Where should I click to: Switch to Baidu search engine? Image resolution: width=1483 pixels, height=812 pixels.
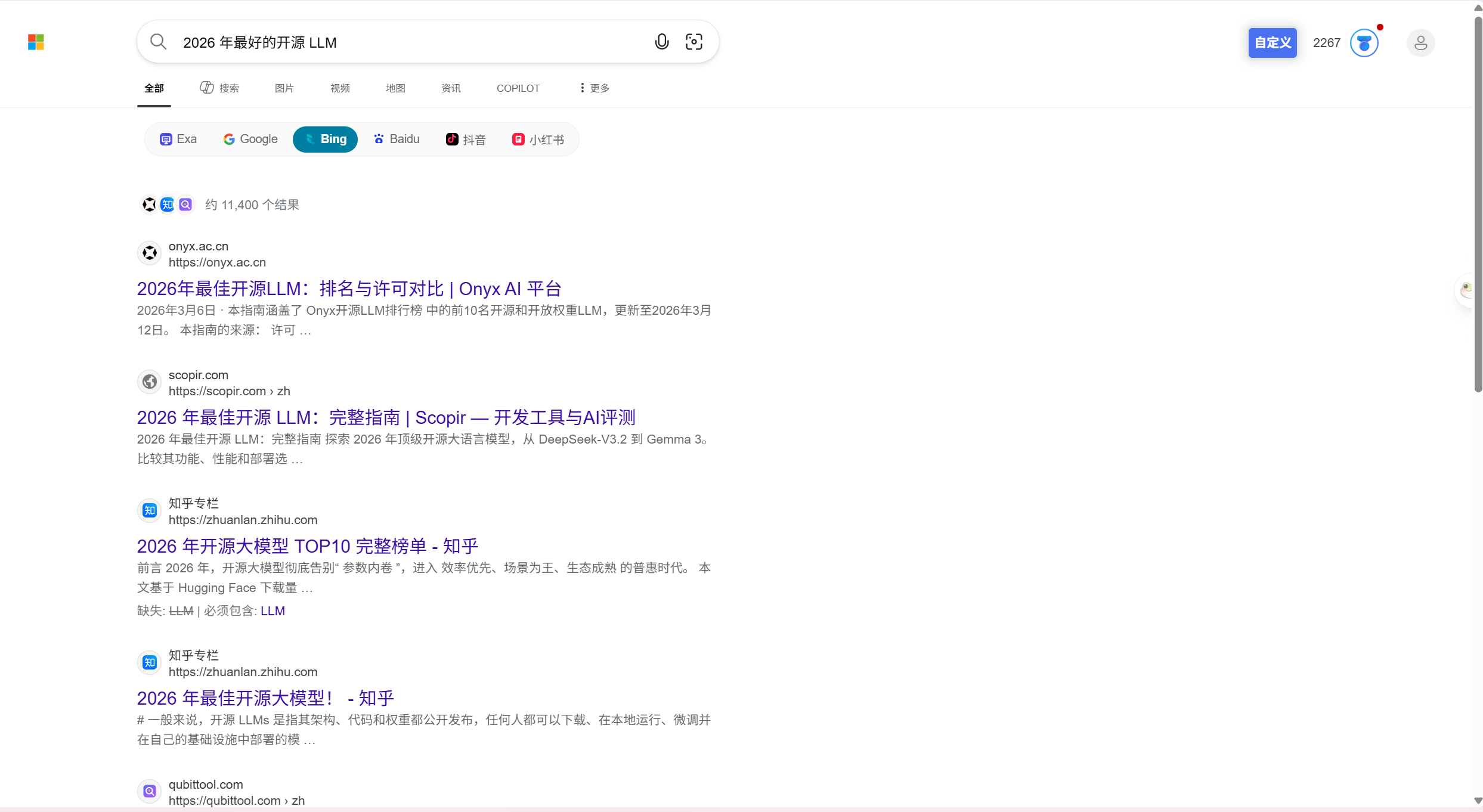tap(397, 140)
